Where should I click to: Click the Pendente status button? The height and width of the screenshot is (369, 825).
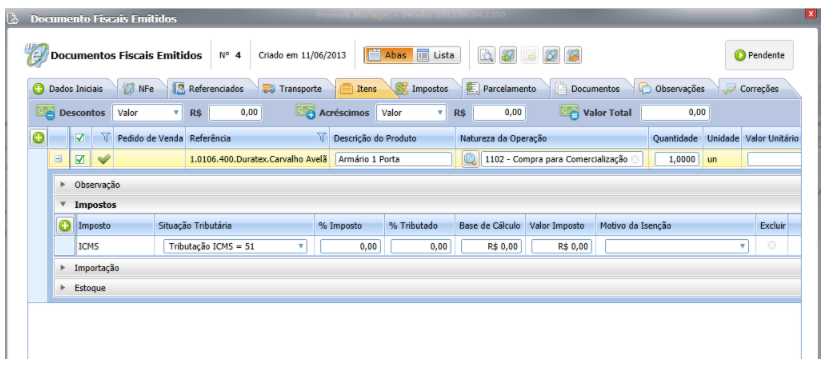pos(759,55)
